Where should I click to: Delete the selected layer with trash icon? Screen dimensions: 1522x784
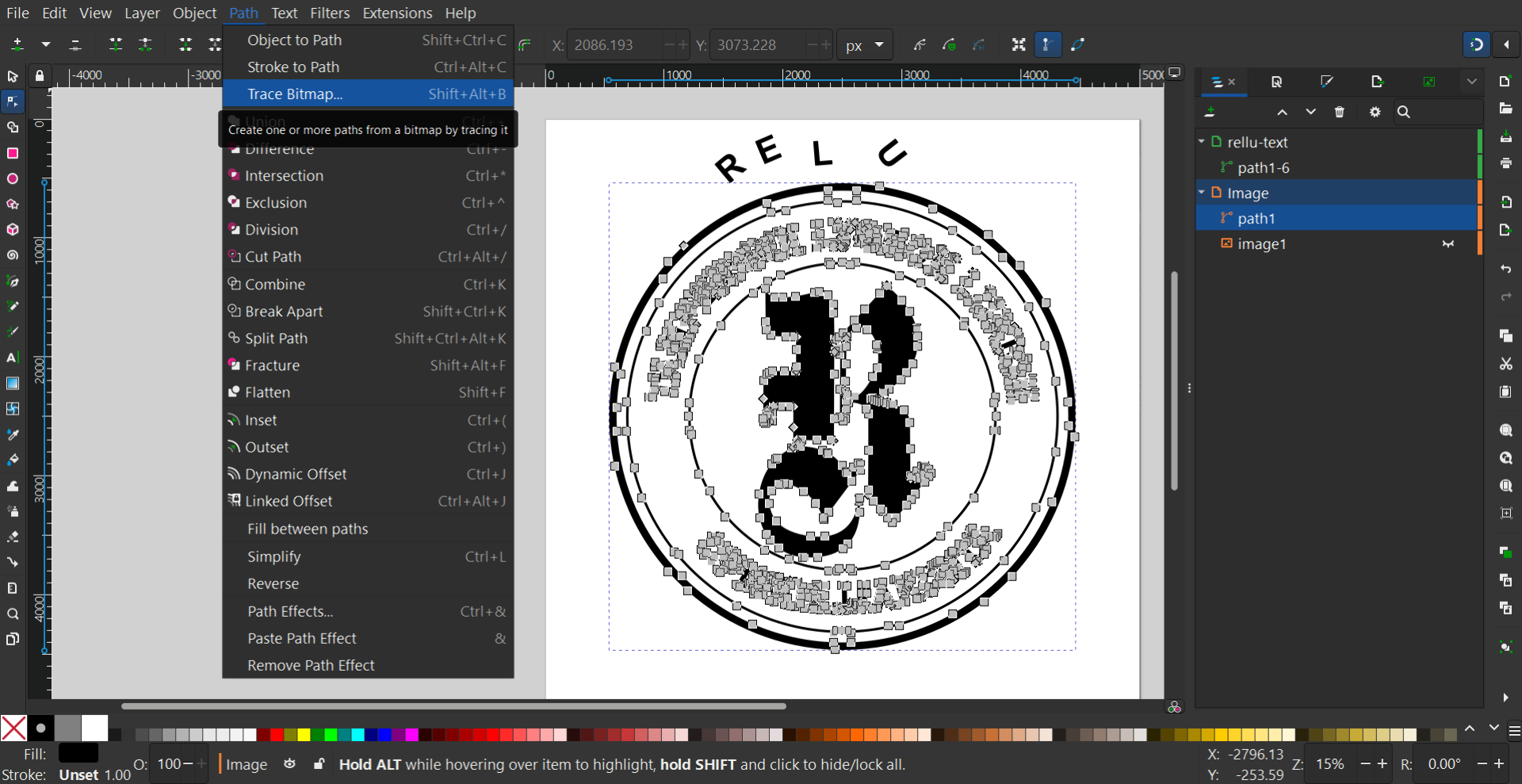tap(1340, 112)
